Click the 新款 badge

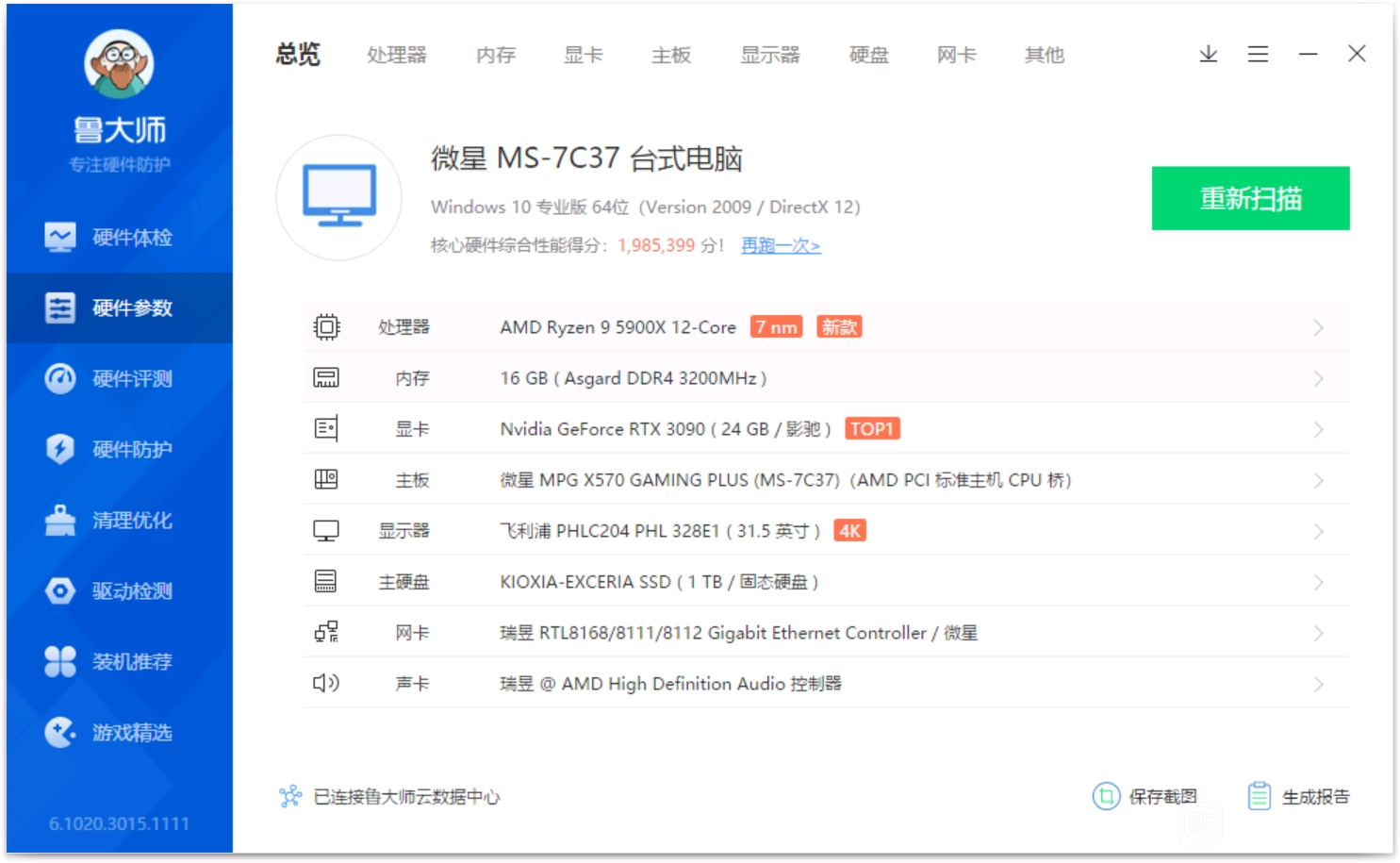(839, 327)
